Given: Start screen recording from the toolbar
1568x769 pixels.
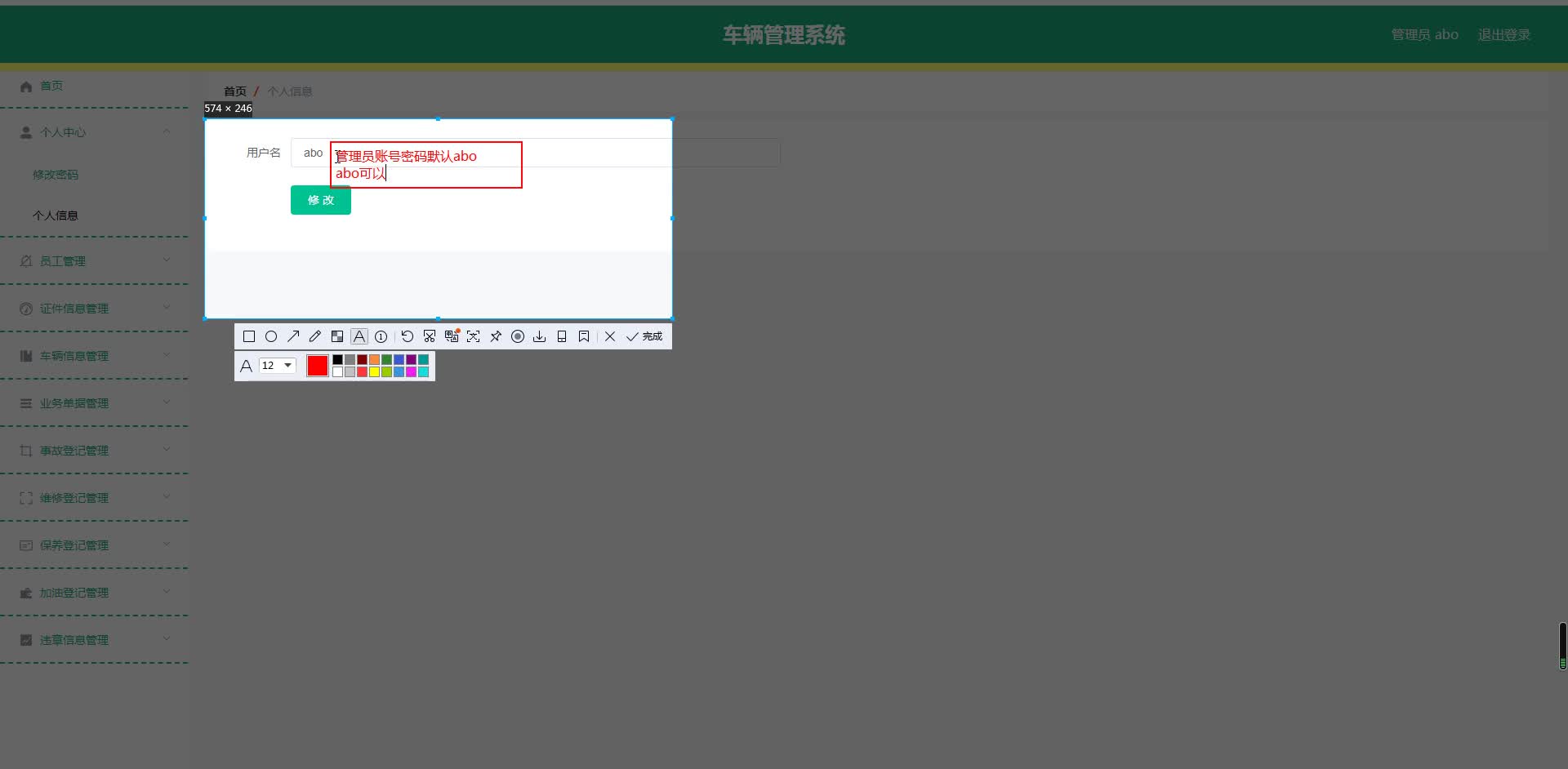Looking at the screenshot, I should (x=518, y=336).
